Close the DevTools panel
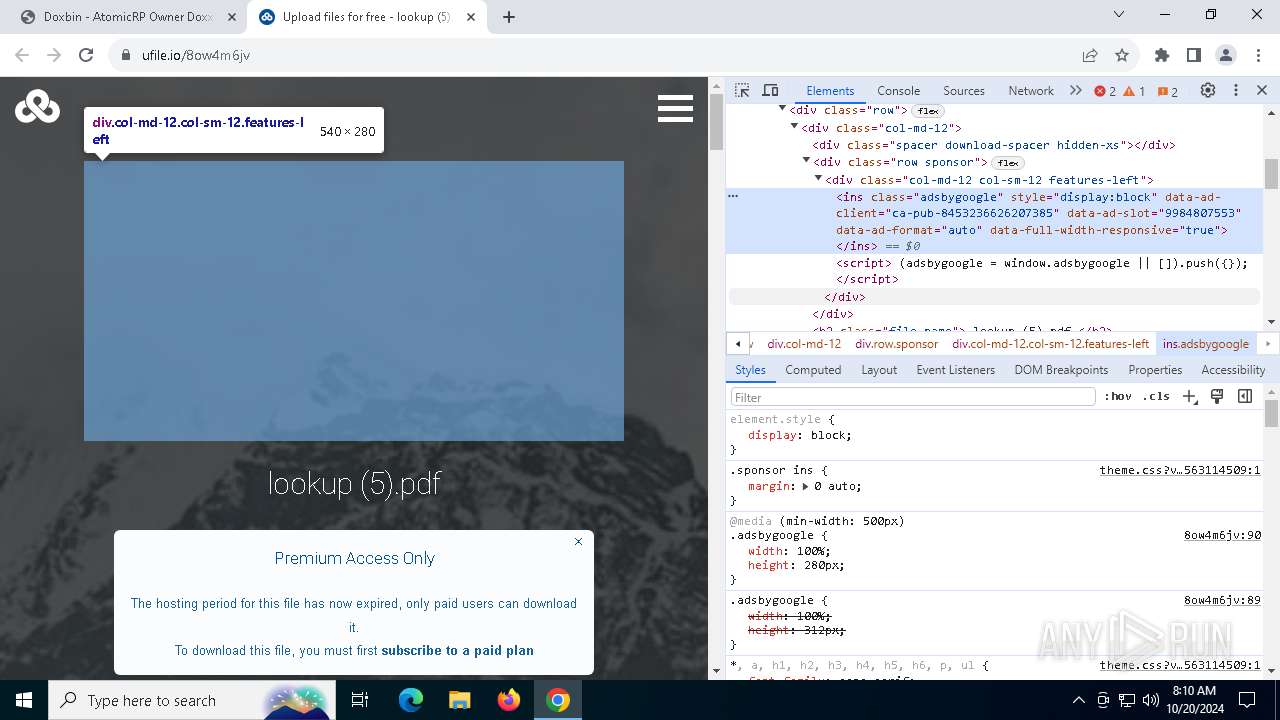1280x720 pixels. [x=1262, y=90]
